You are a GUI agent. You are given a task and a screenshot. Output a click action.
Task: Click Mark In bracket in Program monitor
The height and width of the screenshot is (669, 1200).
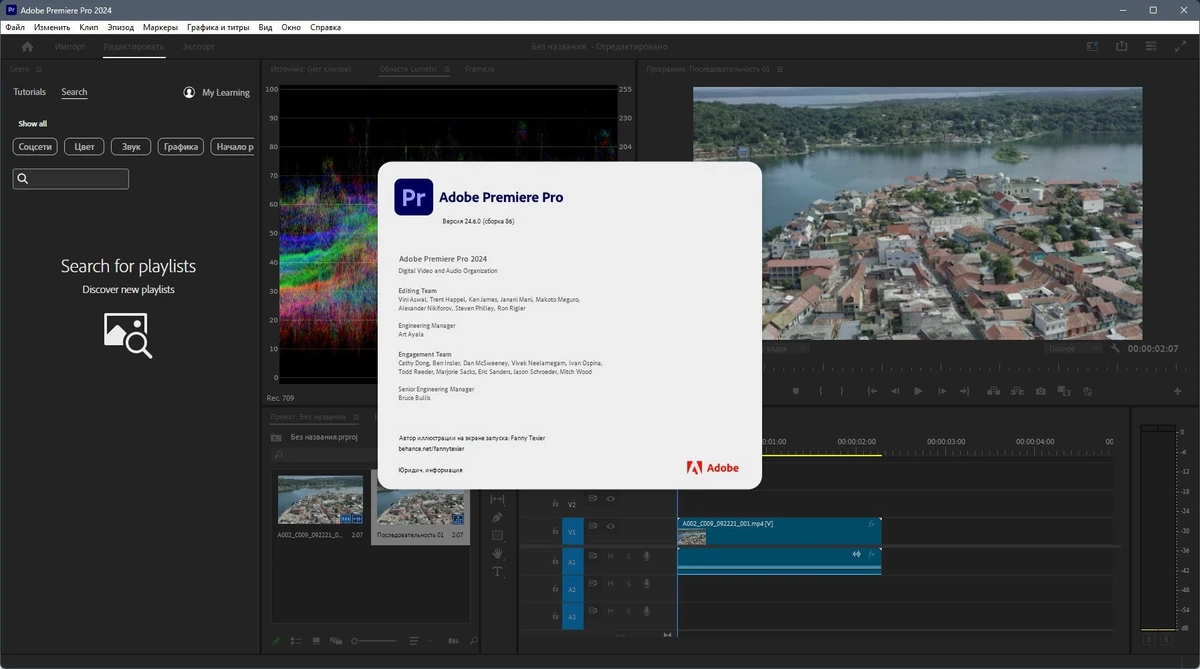[820, 391]
